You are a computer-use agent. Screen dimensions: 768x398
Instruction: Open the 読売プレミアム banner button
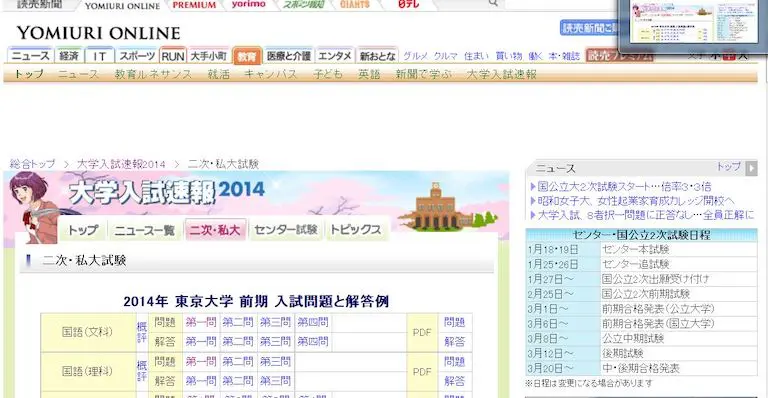point(620,56)
